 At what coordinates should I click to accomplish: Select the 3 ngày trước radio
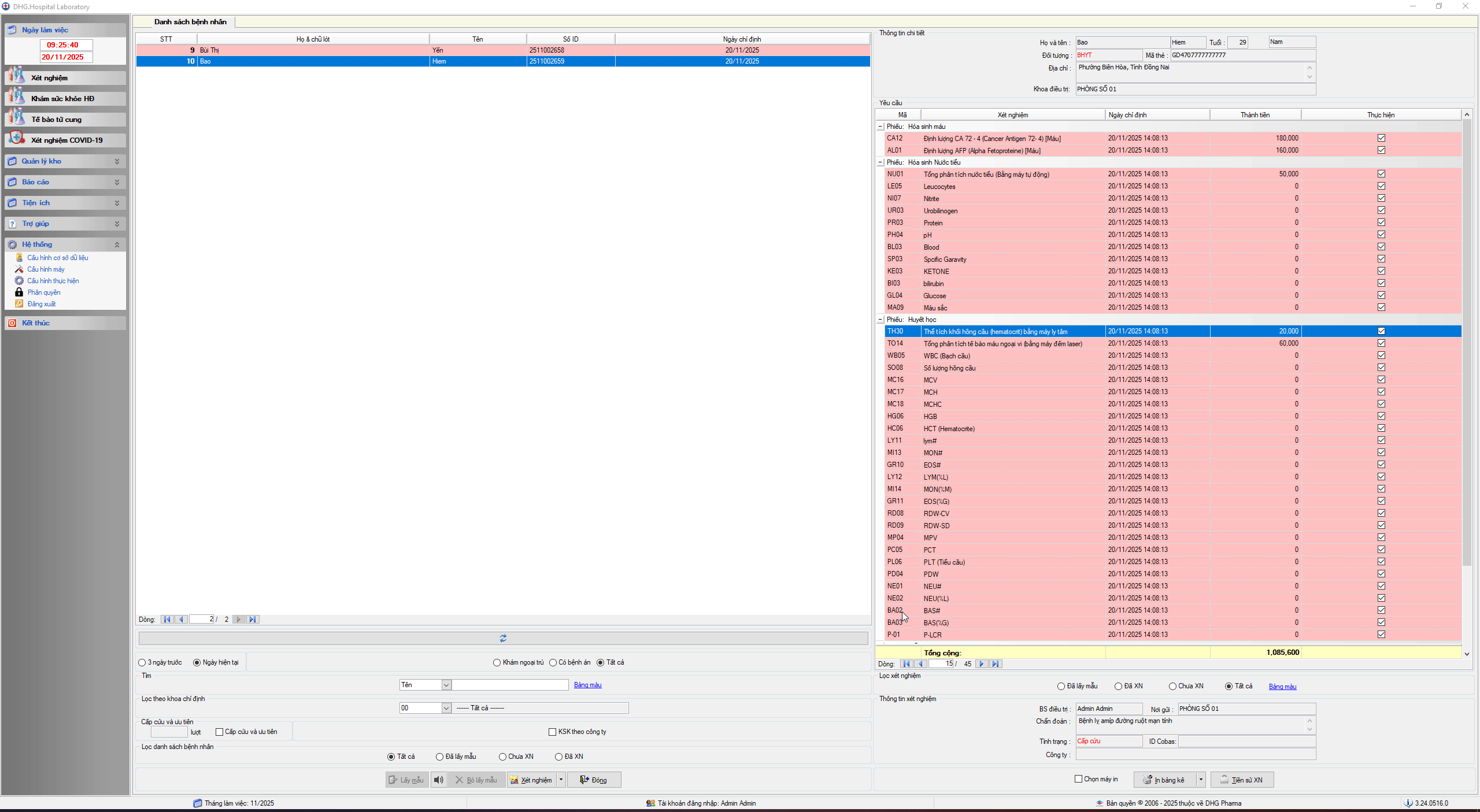[142, 662]
